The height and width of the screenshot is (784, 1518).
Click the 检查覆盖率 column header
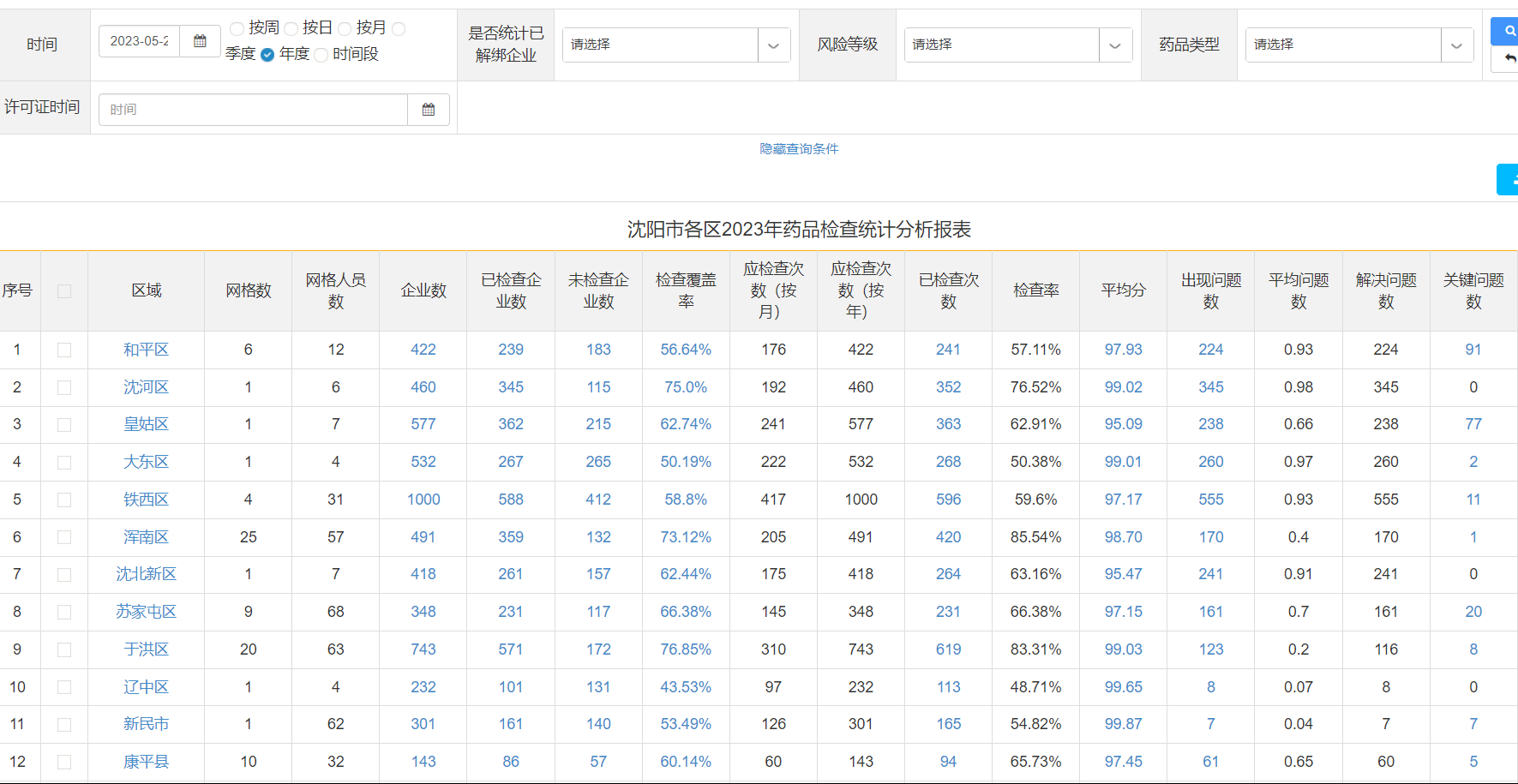point(686,290)
